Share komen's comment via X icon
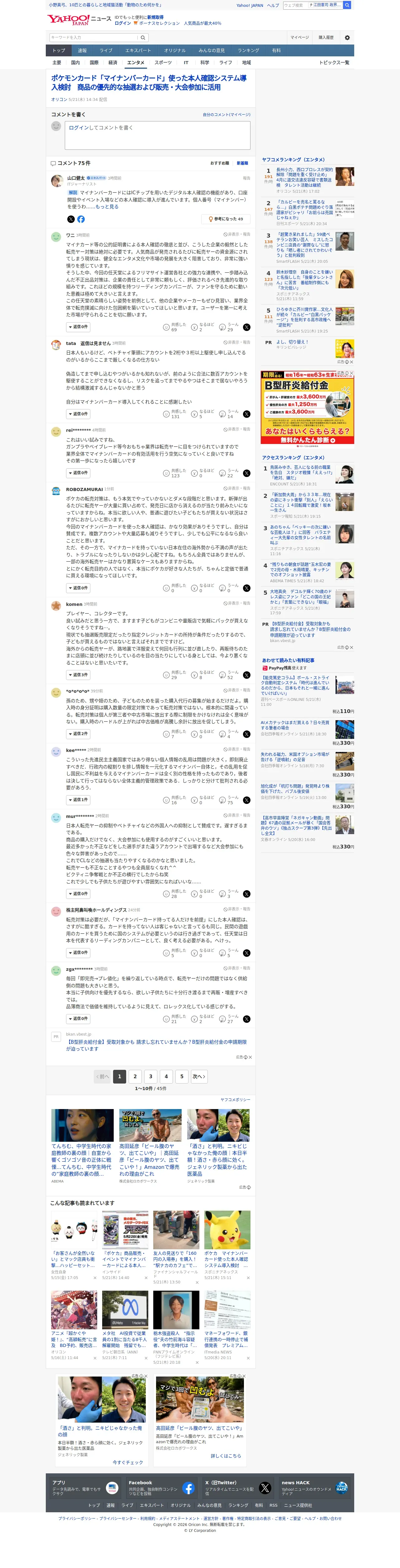400x1568 pixels. 247,675
